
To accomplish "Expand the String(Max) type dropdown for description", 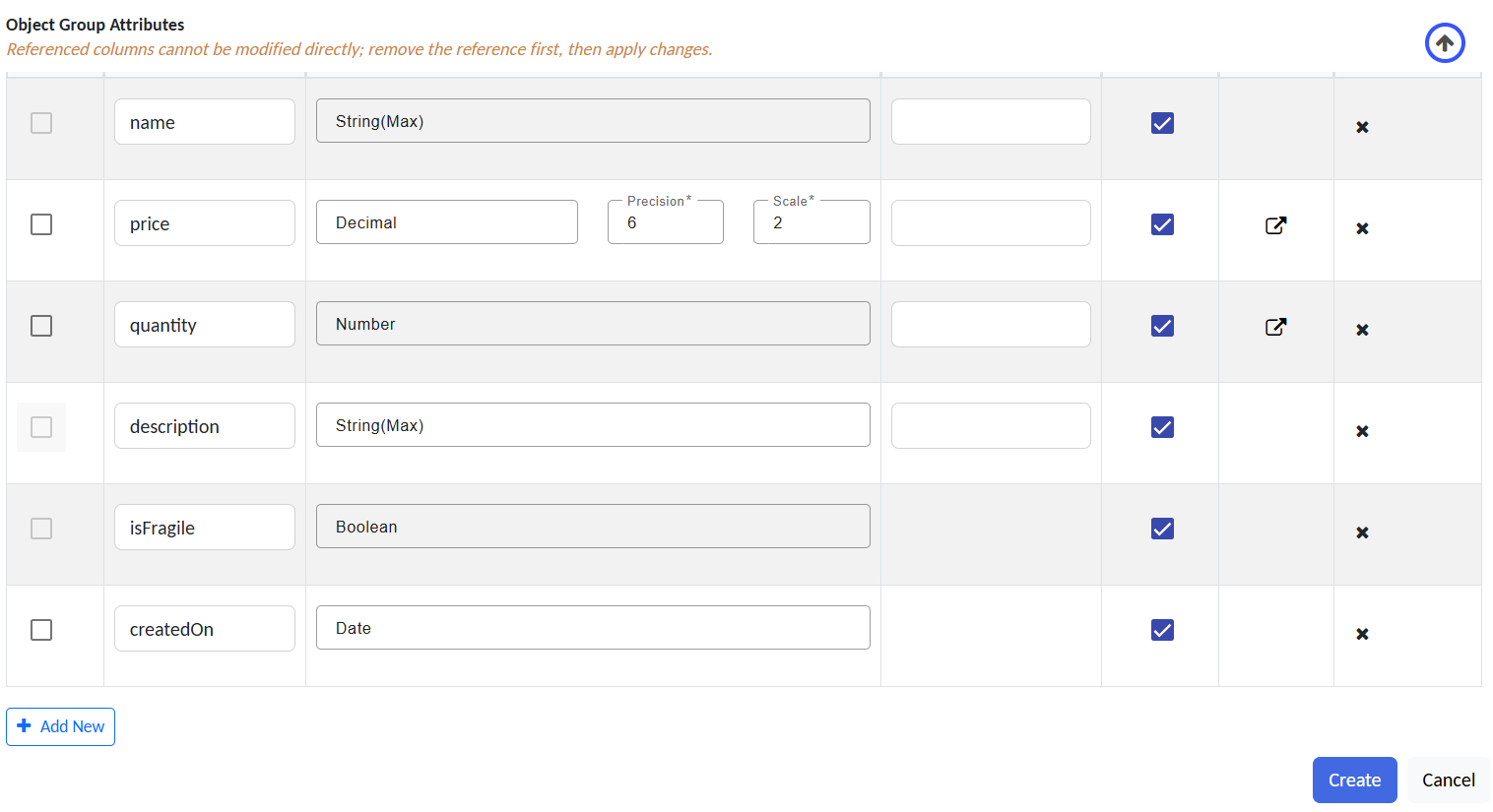I will pyautogui.click(x=592, y=425).
